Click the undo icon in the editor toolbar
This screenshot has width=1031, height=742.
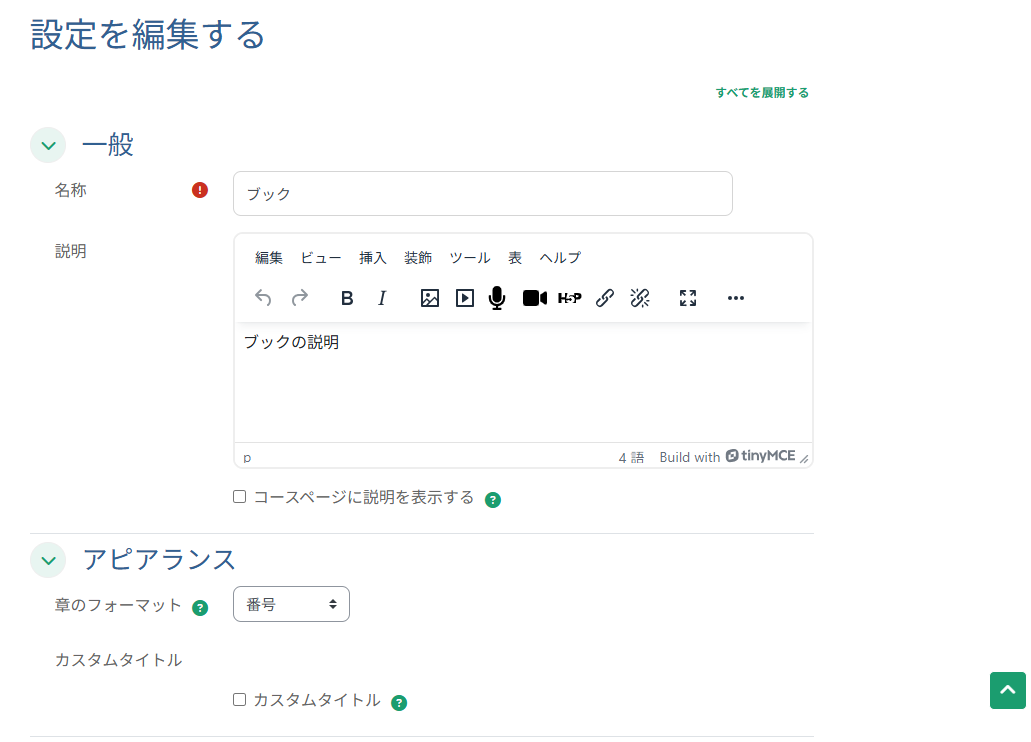(x=262, y=298)
